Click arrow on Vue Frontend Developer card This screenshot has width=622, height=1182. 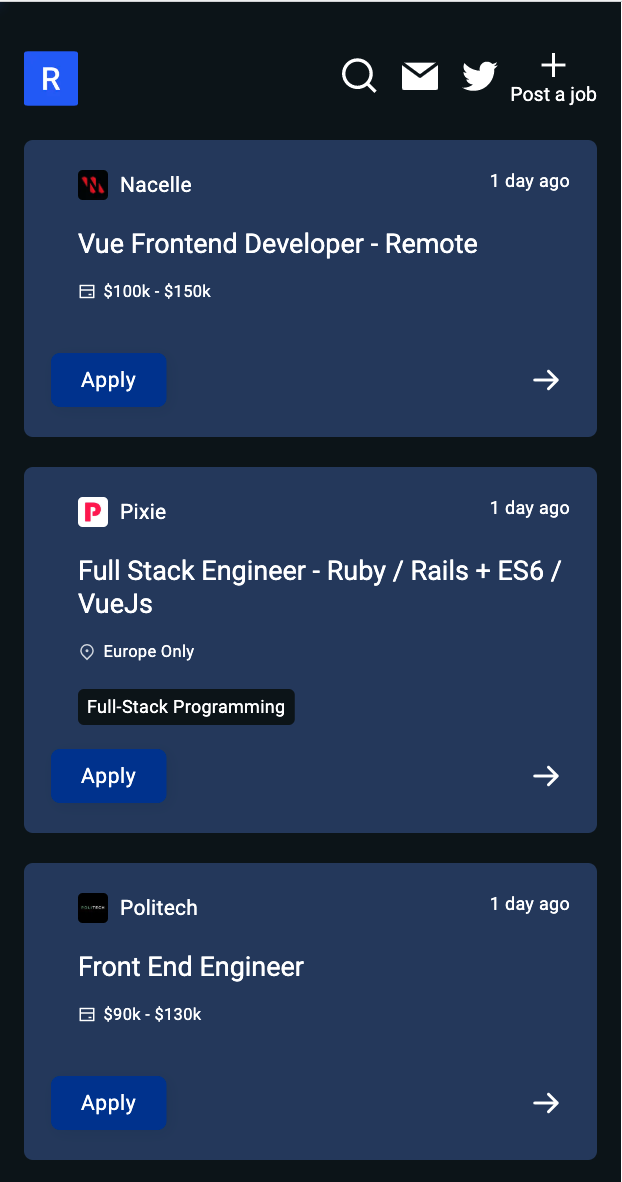click(x=546, y=380)
